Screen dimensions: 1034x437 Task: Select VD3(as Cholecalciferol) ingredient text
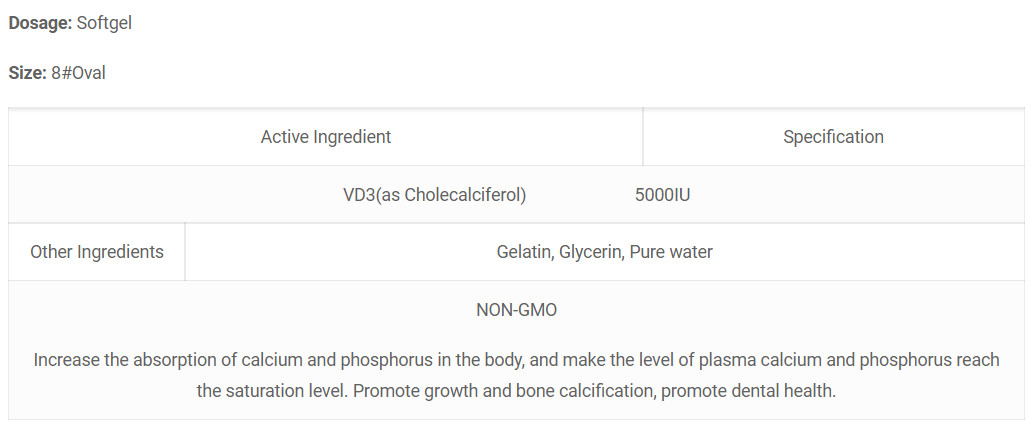coord(435,195)
